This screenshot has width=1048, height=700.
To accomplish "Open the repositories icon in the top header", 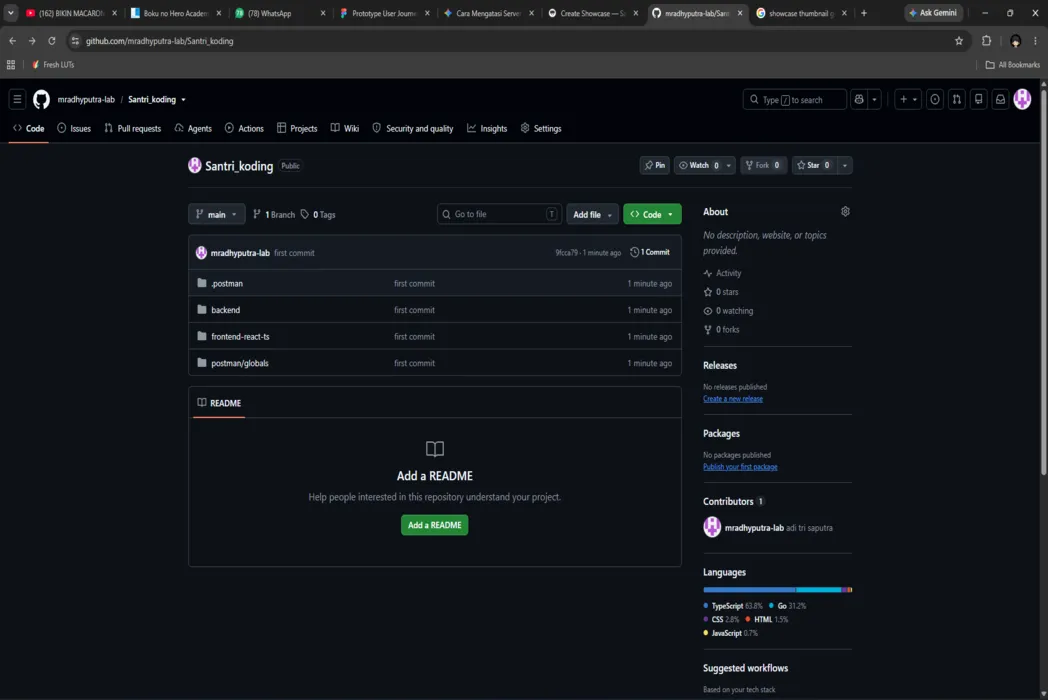I will click(978, 100).
